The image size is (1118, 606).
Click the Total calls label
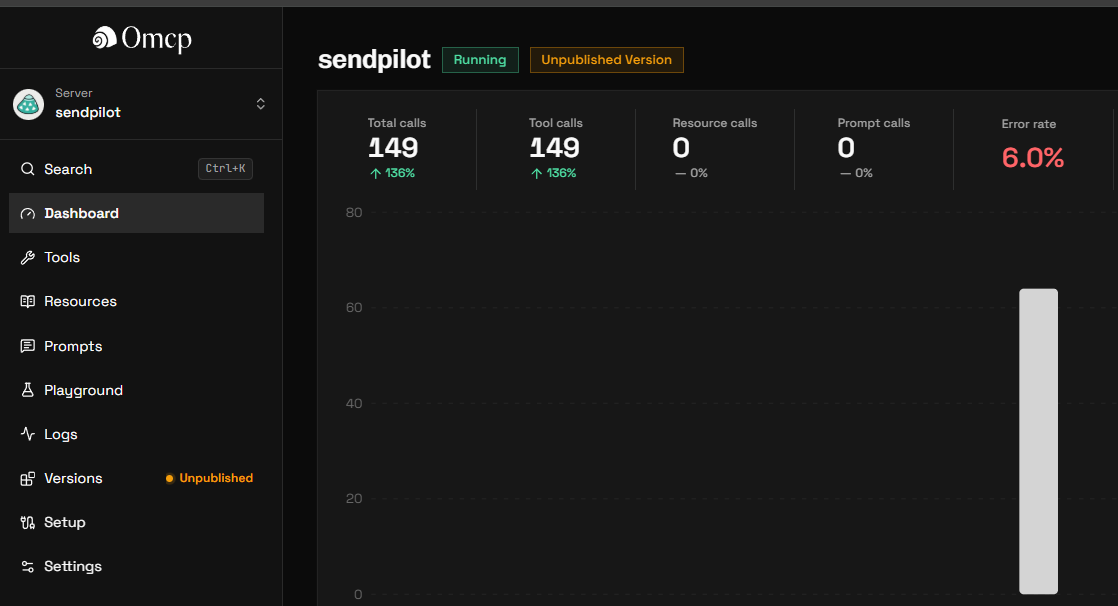(x=396, y=123)
